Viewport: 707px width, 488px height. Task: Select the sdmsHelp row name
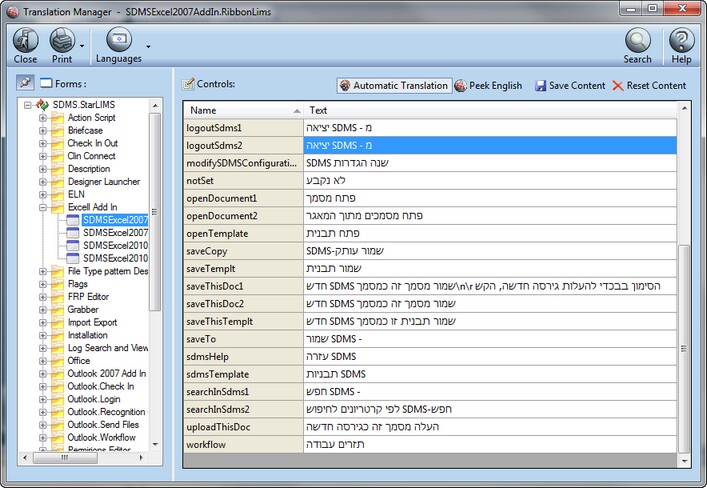244,357
